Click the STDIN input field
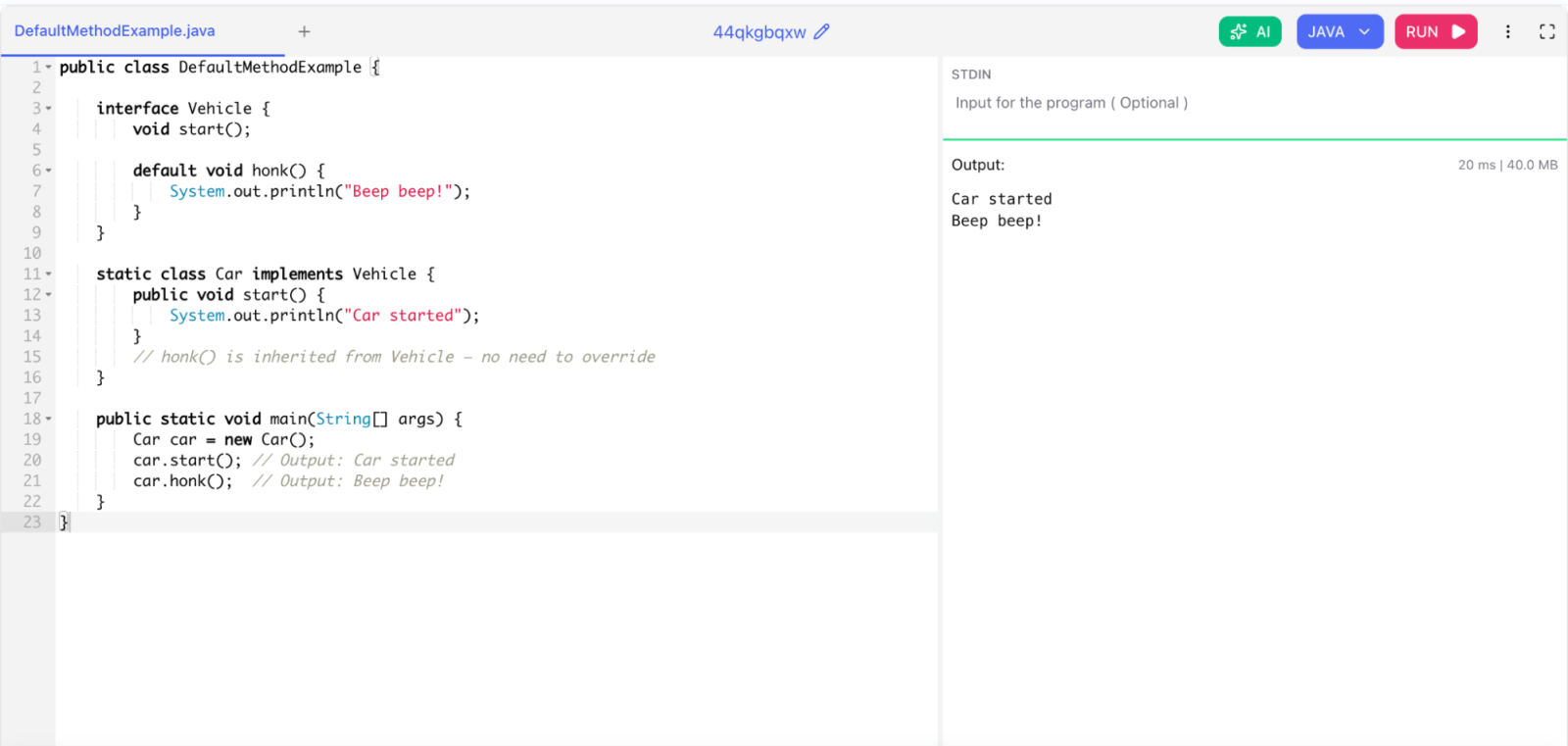This screenshot has height=746, width=1568. pyautogui.click(x=1254, y=103)
